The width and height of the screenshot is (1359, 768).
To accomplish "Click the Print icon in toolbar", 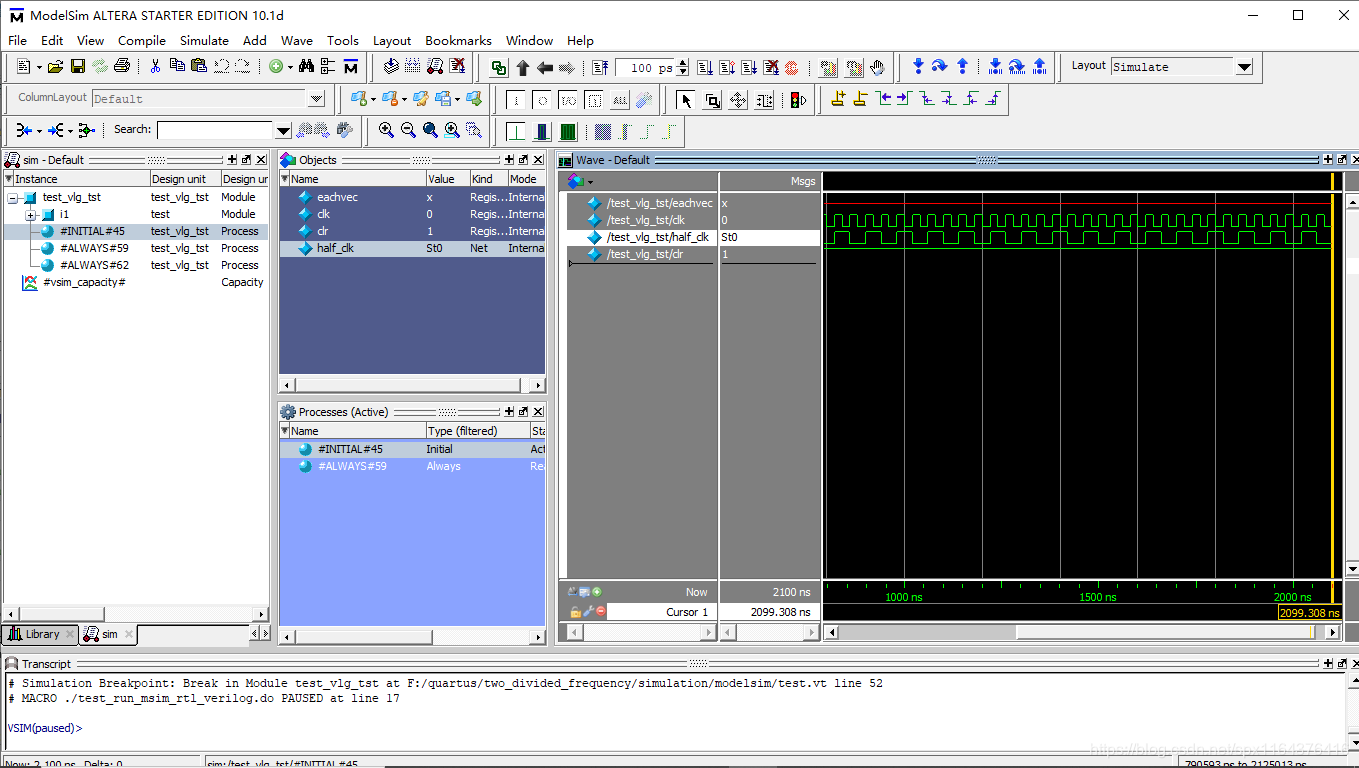I will [122, 67].
